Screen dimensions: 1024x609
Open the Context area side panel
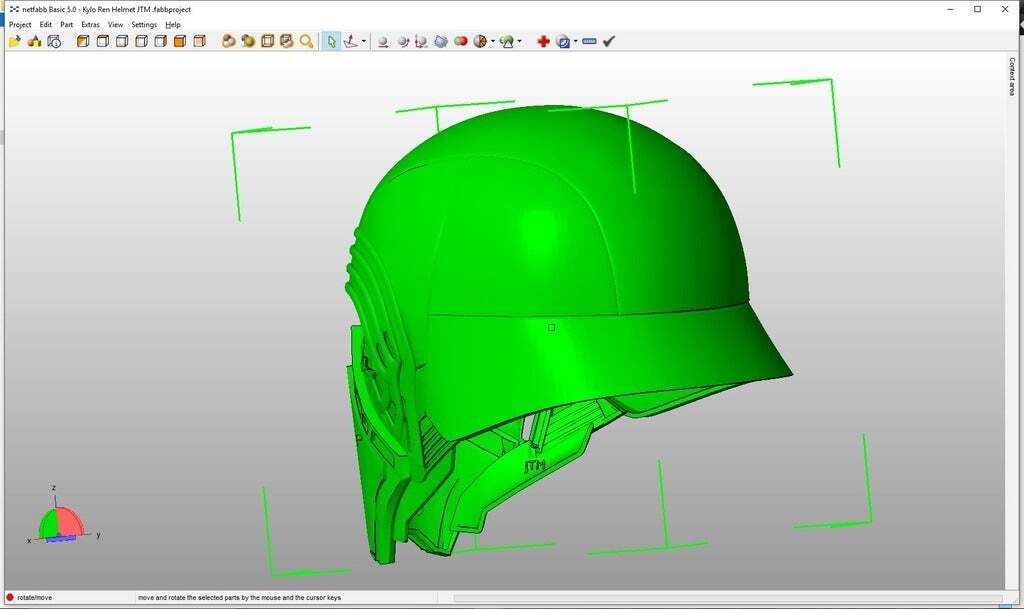pyautogui.click(x=1012, y=76)
